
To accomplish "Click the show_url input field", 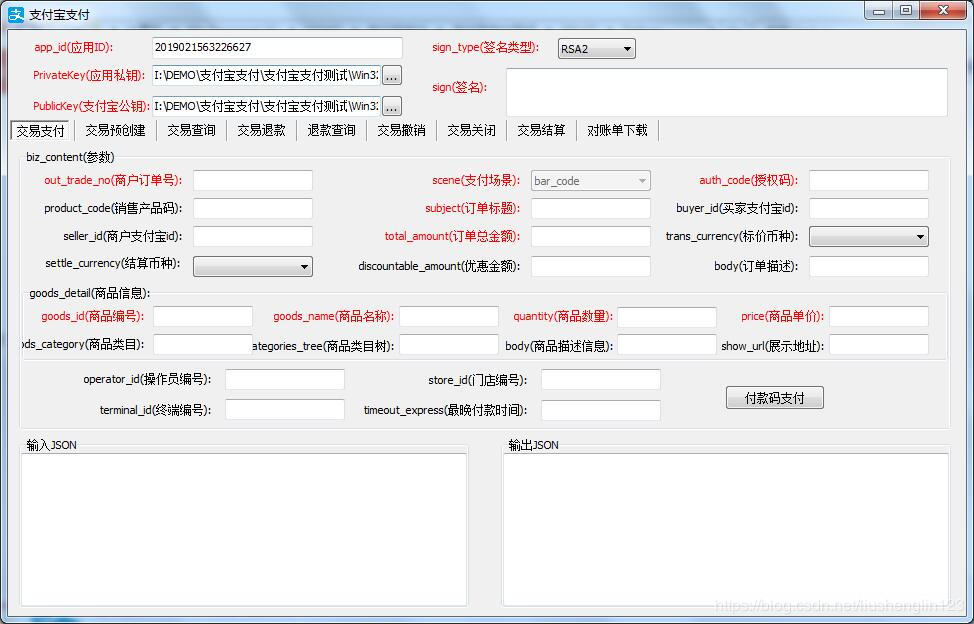I will click(x=879, y=345).
